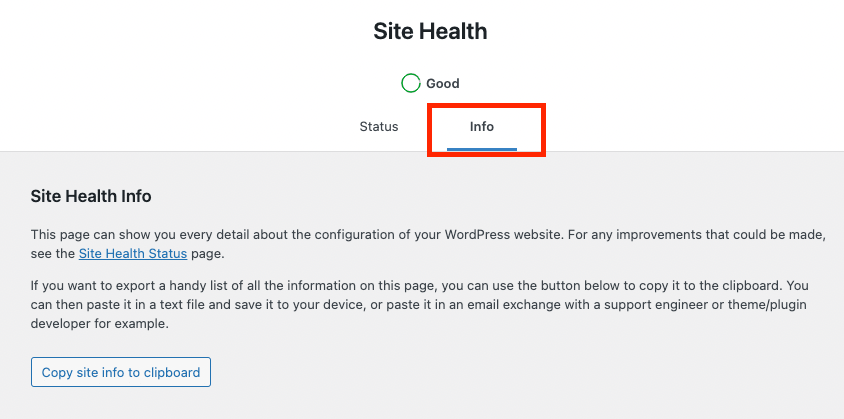Click the word "configuration" in first paragraph
844x419 pixels.
point(353,234)
